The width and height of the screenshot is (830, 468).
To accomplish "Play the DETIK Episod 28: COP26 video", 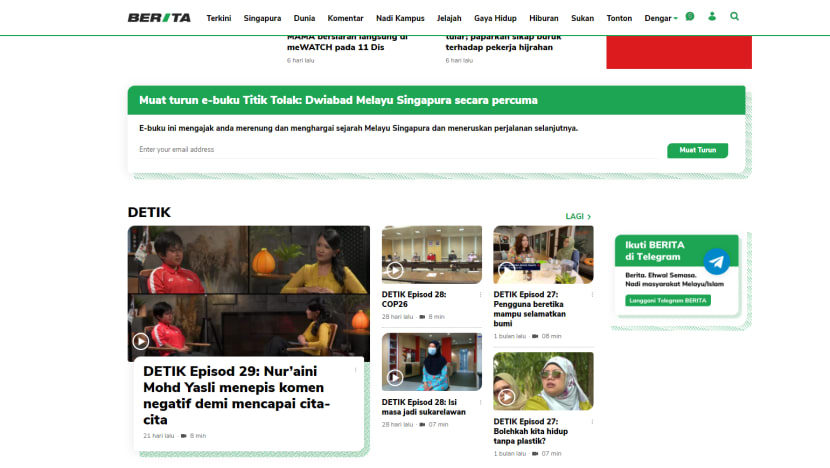I will [394, 270].
